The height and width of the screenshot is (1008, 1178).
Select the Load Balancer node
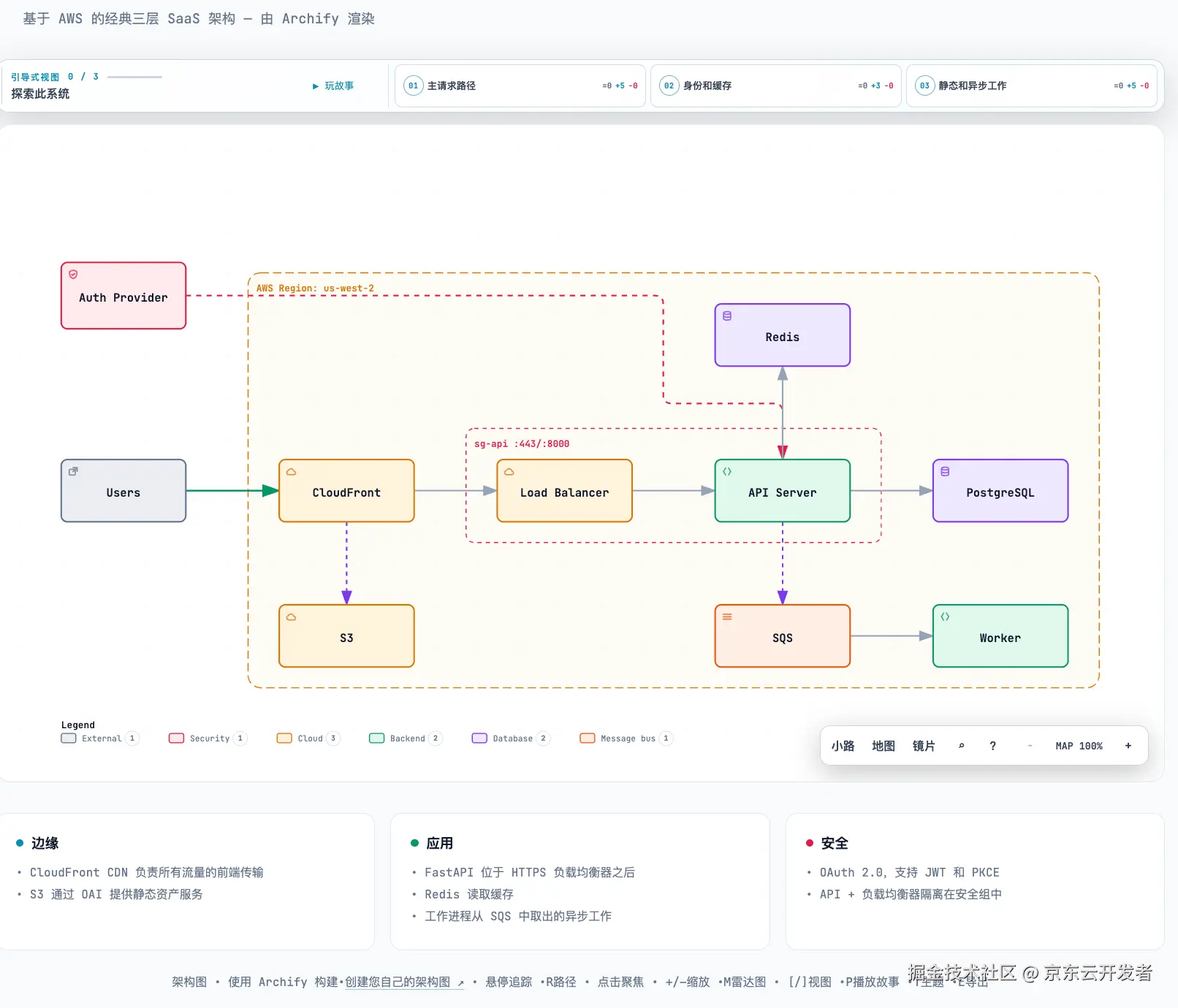(x=564, y=491)
